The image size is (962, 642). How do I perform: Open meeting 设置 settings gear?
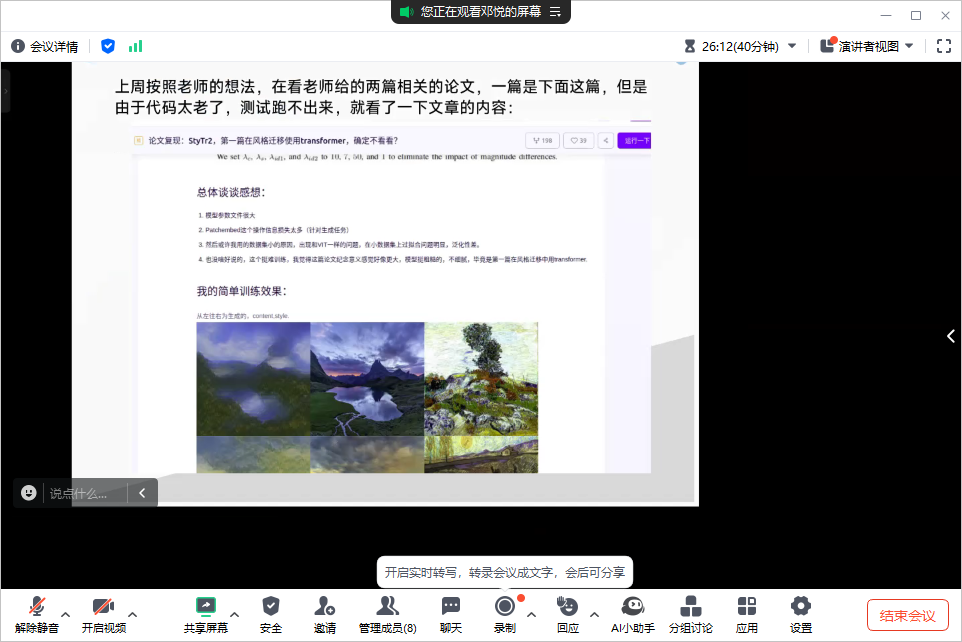click(801, 614)
